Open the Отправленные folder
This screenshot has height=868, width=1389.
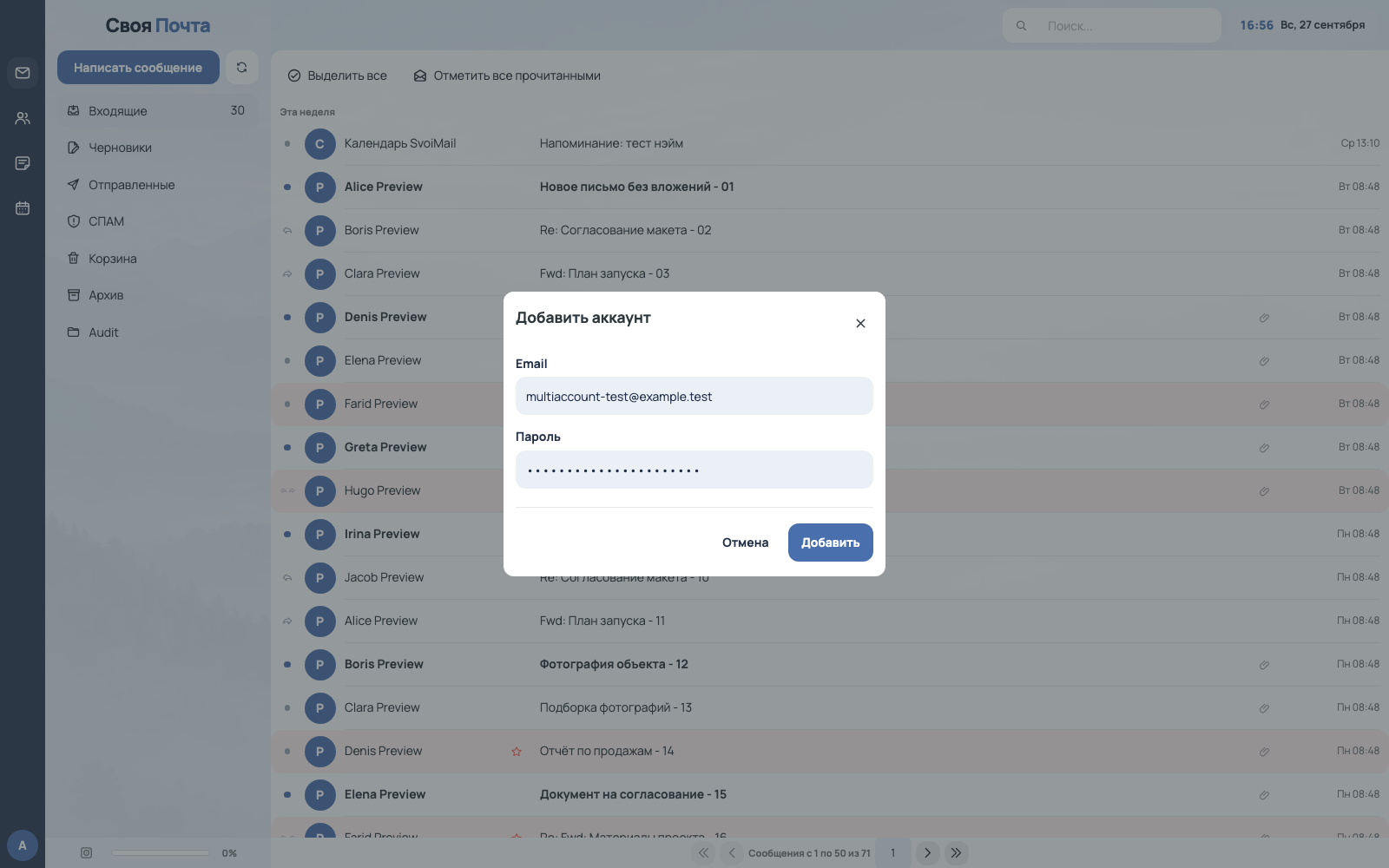[158, 185]
